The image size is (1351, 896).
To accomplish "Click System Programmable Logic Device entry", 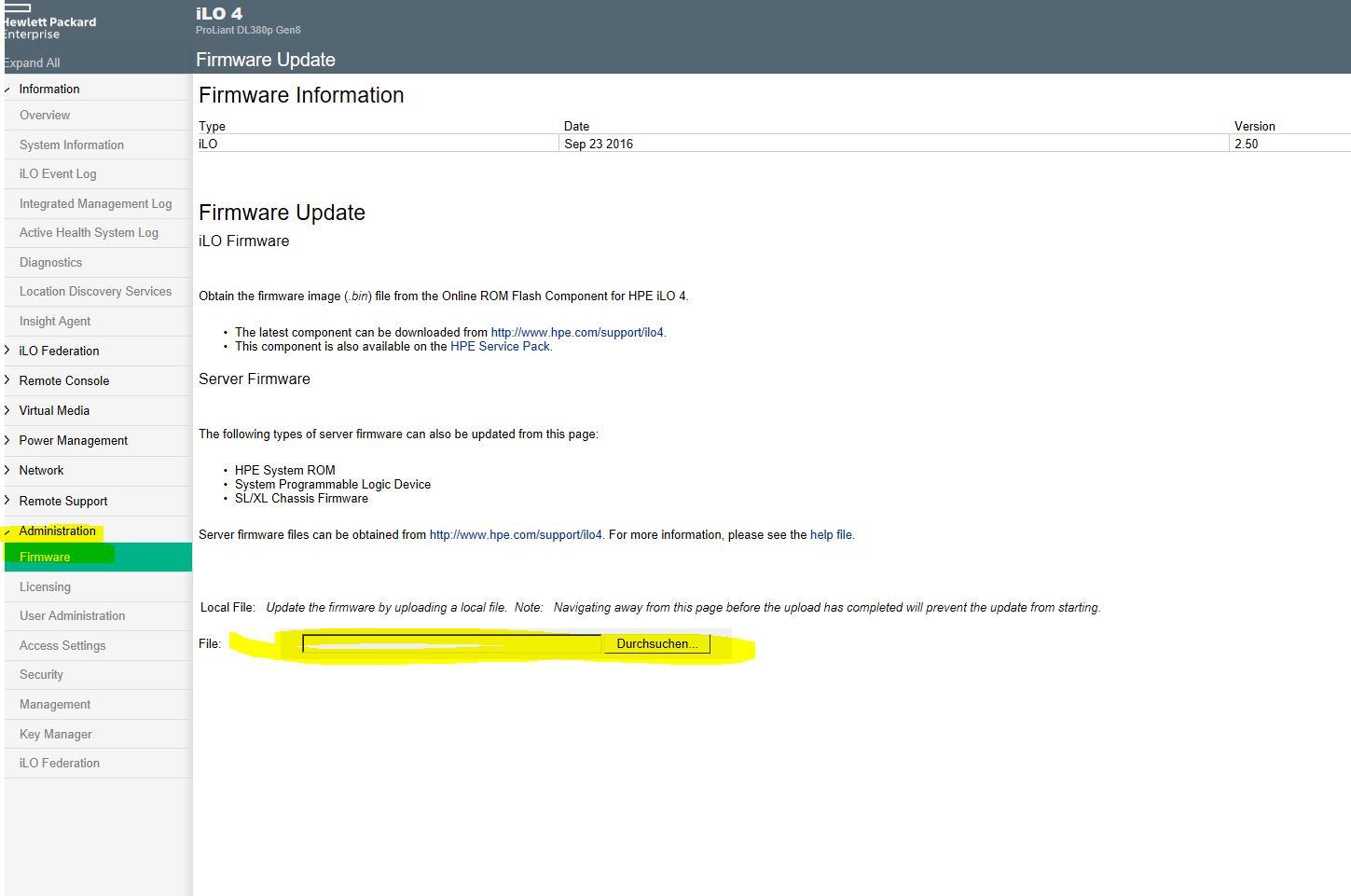I will 333,484.
